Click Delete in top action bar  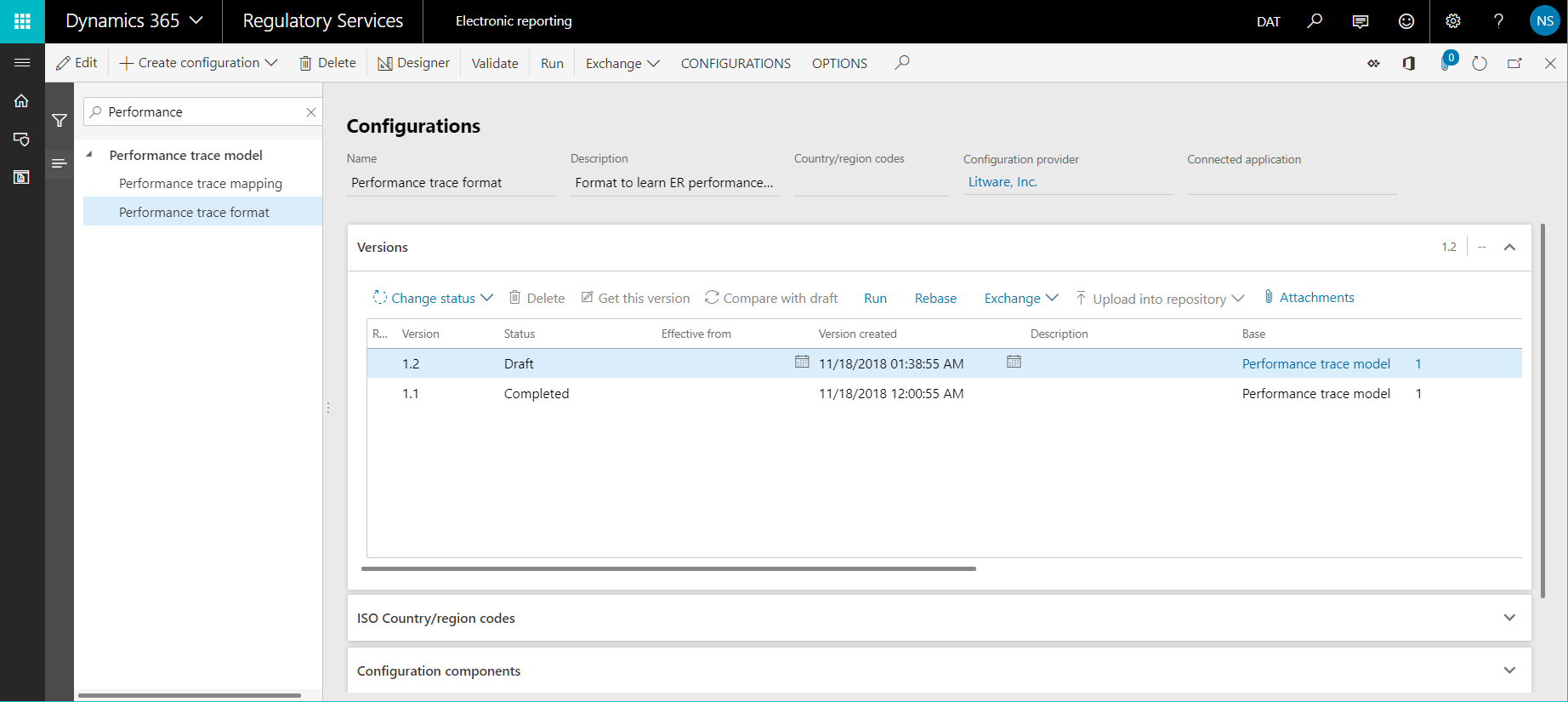tap(327, 63)
